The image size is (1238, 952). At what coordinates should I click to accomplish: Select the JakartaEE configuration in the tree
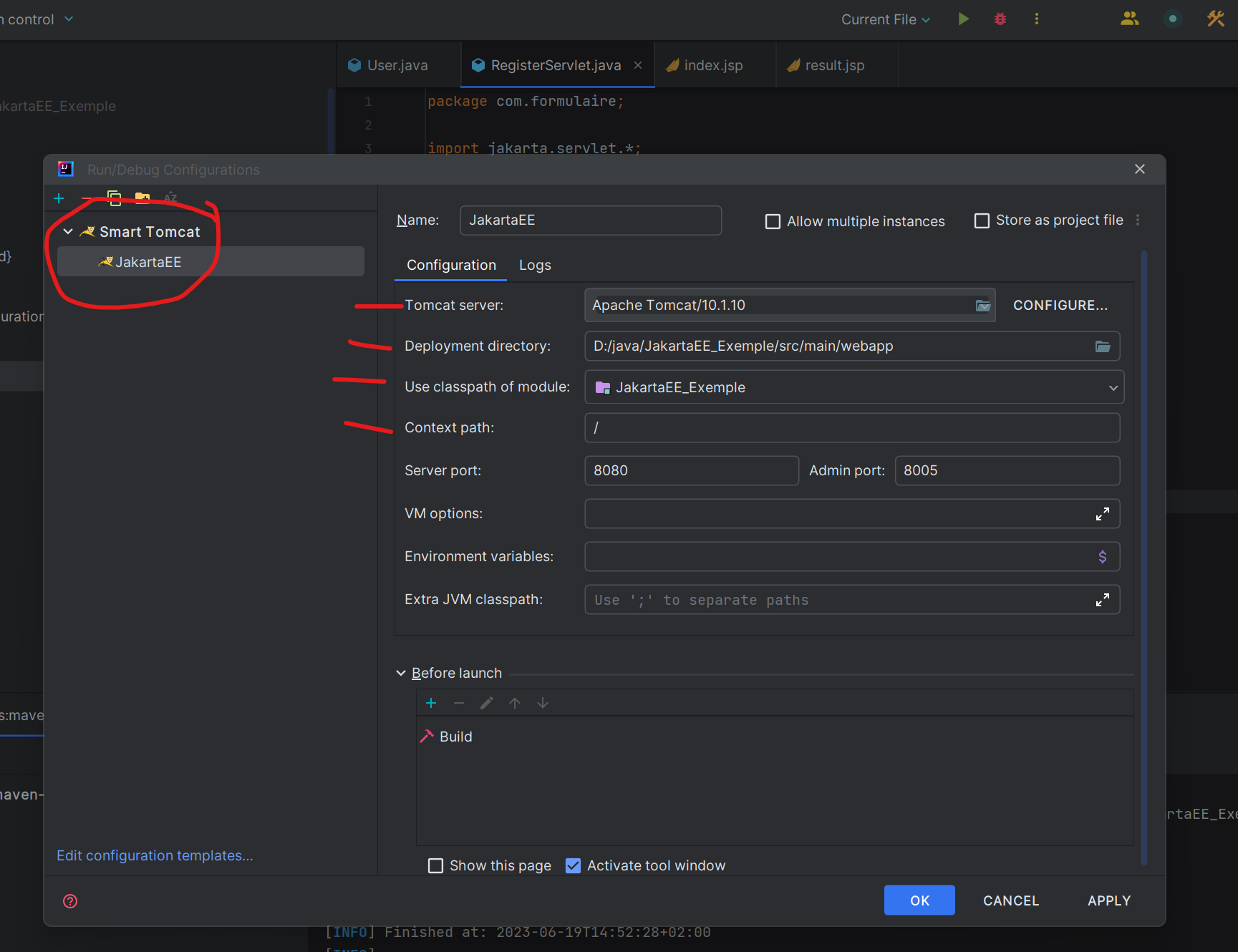(x=211, y=262)
